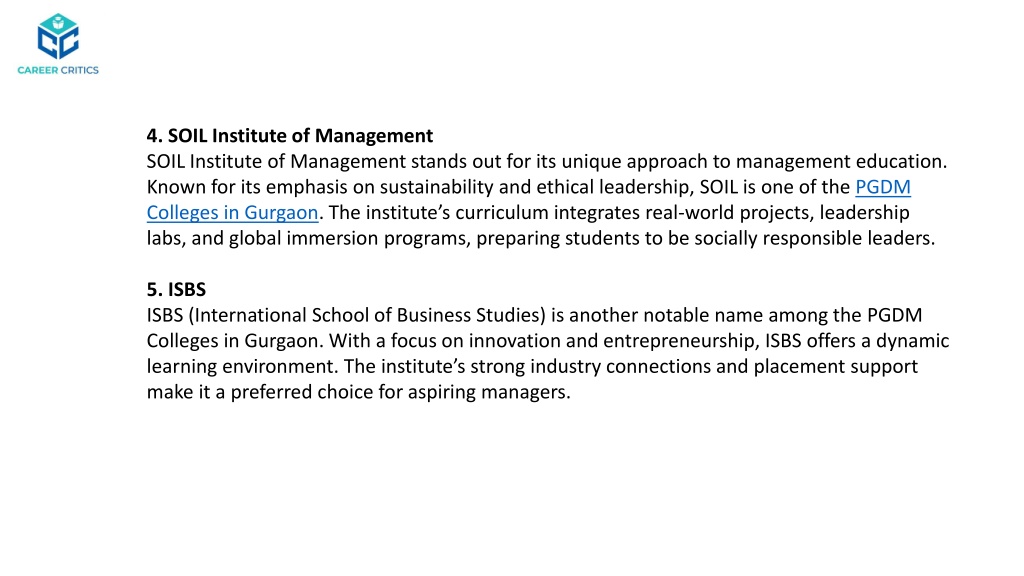Click the phrase aspiring managers
The height and width of the screenshot is (576, 1024).
tap(487, 392)
